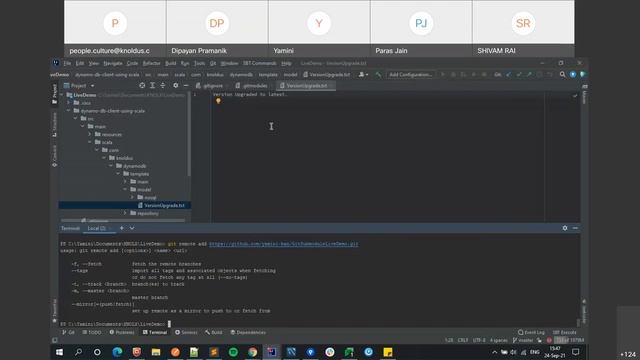Open File Explorer from the taskbar
The image size is (640, 360).
156,352
